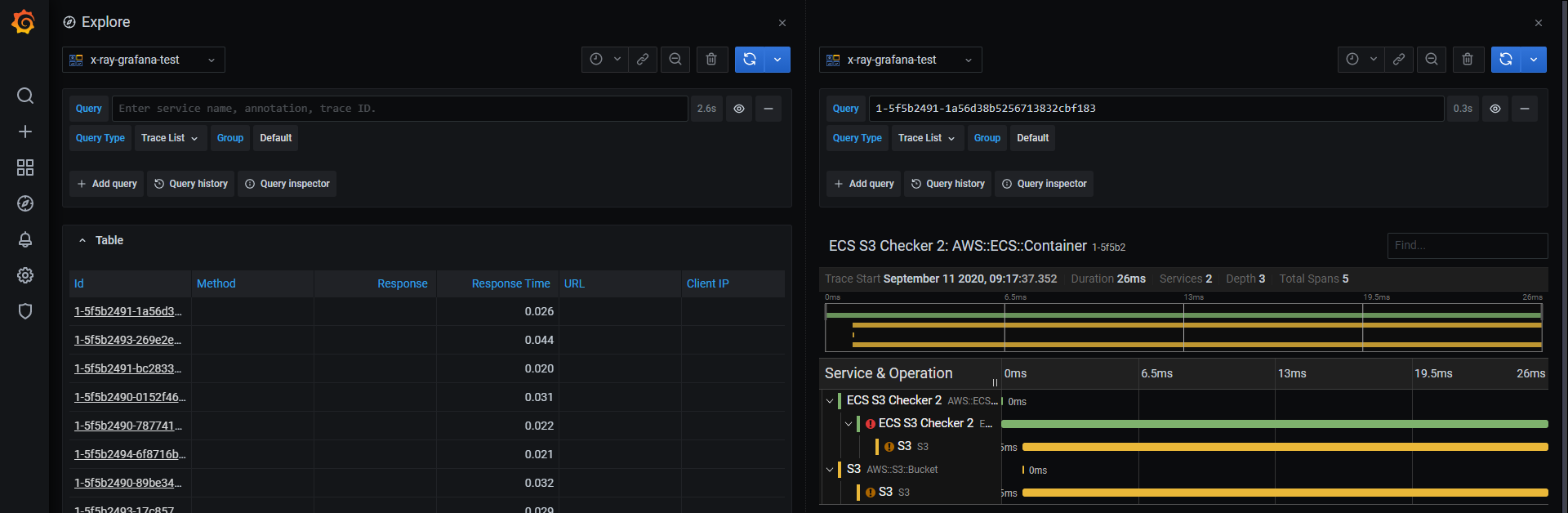Viewport: 1568px width, 513px height.
Task: Open the Configuration gear icon in the sidebar
Action: 25,275
